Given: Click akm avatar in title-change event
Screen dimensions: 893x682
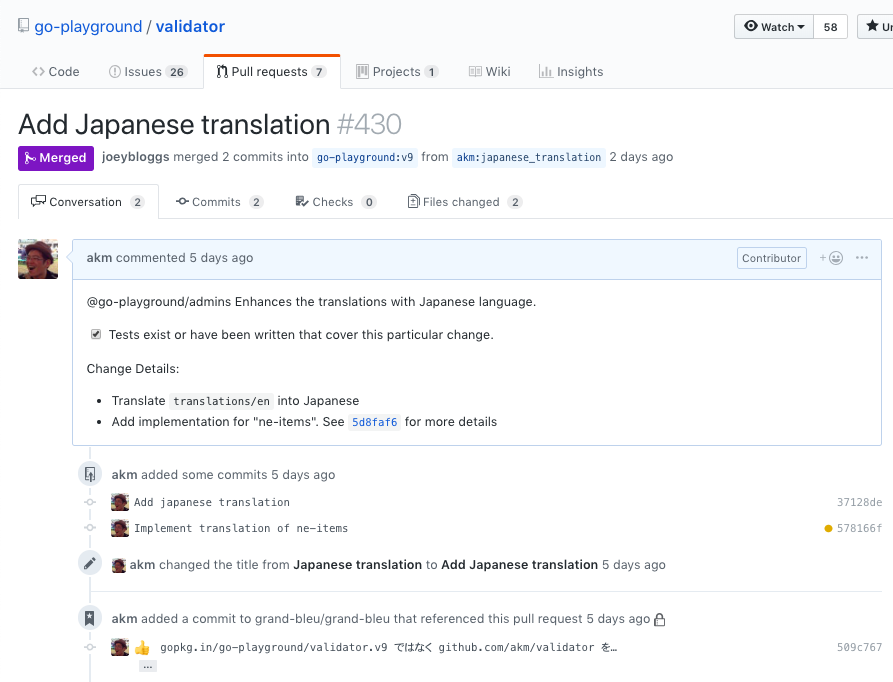Looking at the screenshot, I should (x=118, y=565).
